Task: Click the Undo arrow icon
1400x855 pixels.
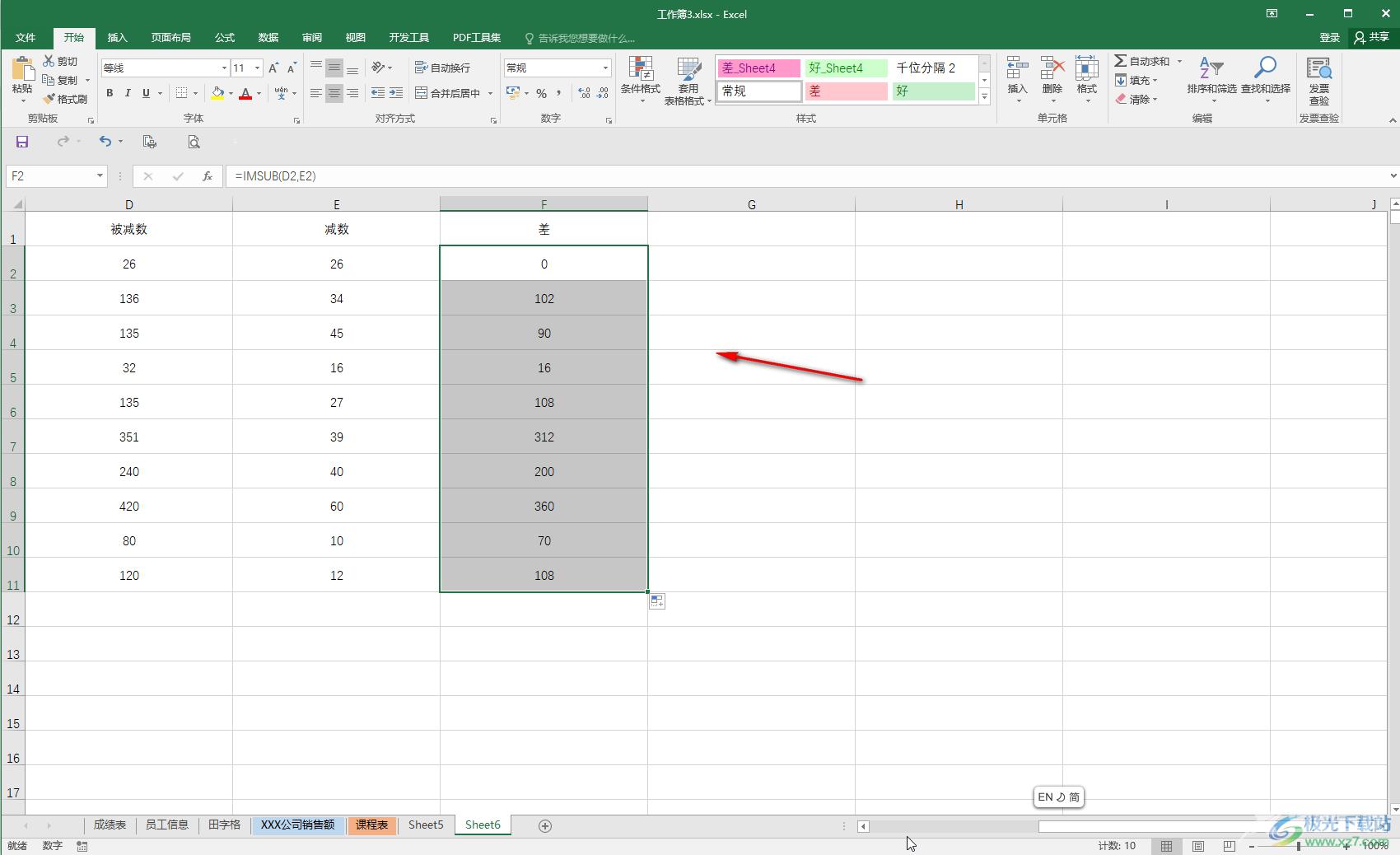Action: (105, 142)
